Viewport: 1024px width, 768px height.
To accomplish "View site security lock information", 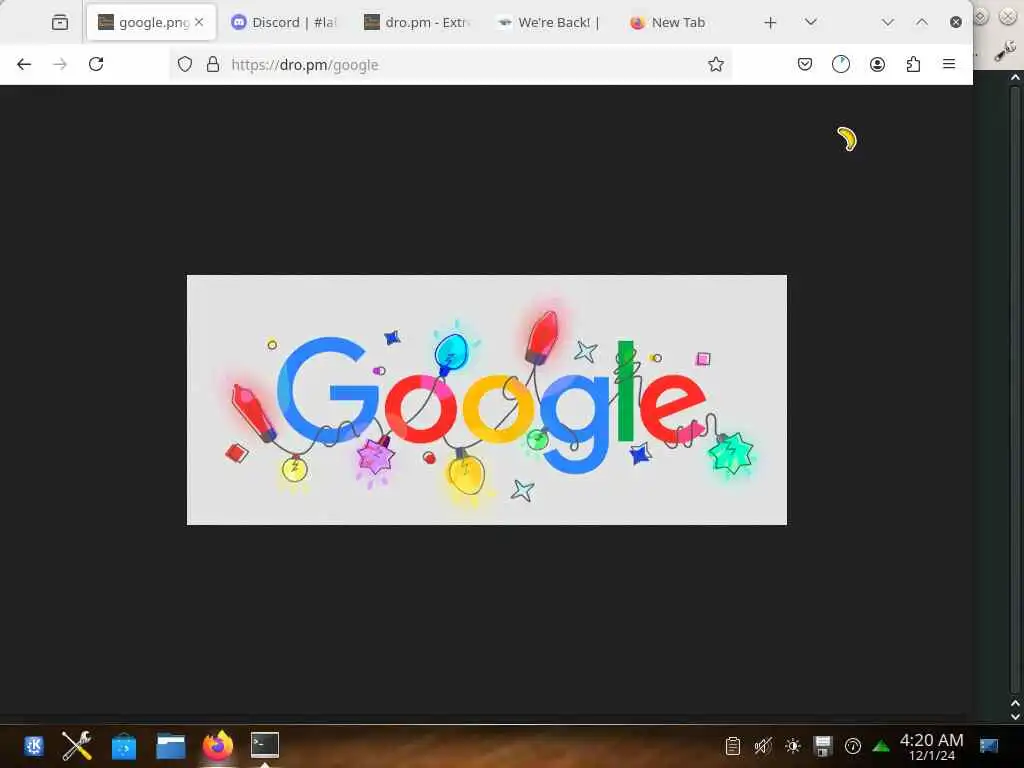I will point(212,64).
